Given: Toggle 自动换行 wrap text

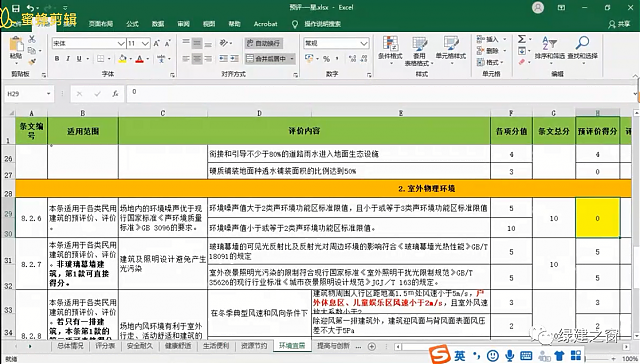Looking at the screenshot, I should 263,43.
